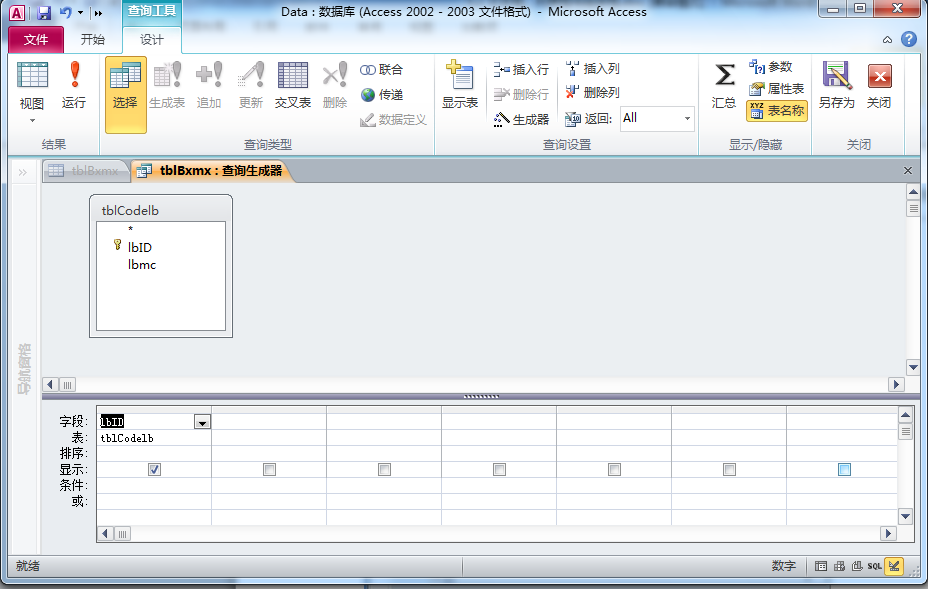Click the tblCodelb table title bar
The image size is (928, 589).
(x=161, y=210)
